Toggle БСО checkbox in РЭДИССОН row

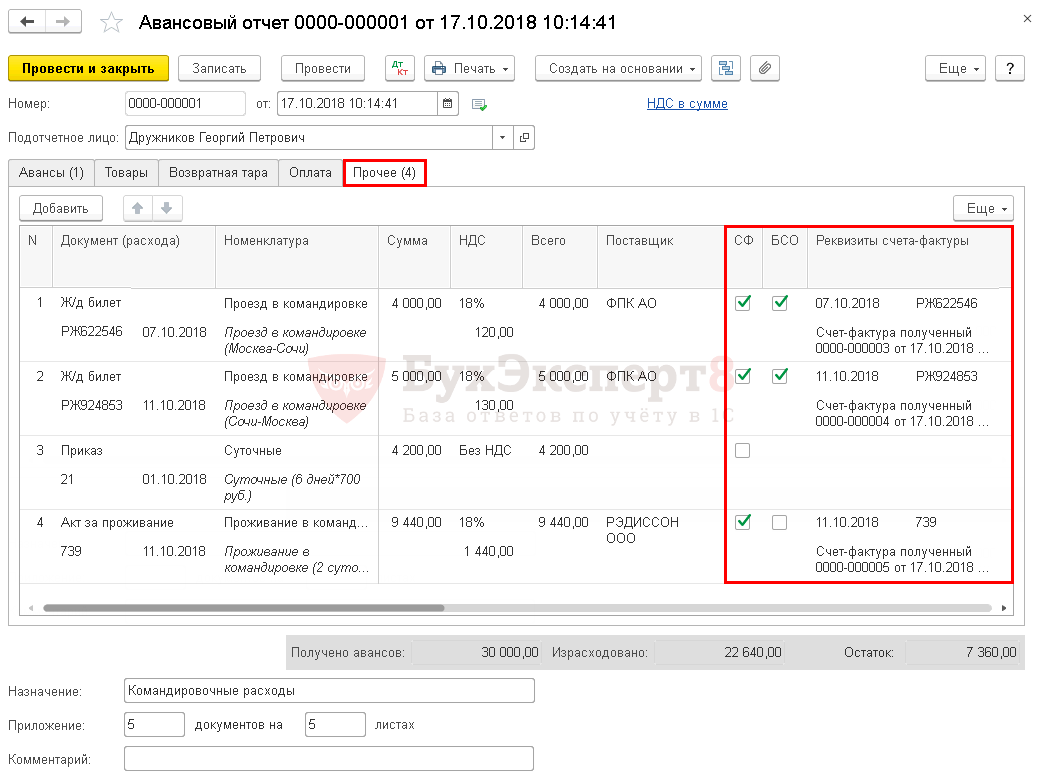coord(779,522)
